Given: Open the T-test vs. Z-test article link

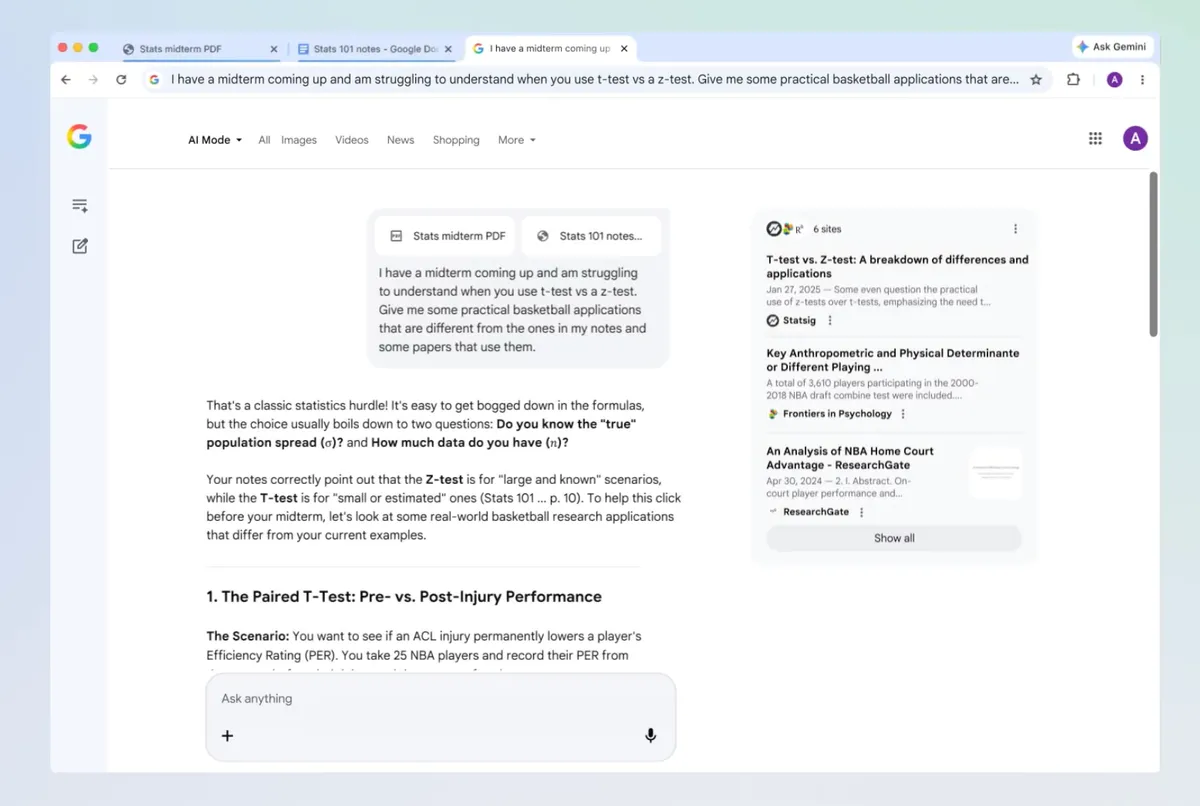Looking at the screenshot, I should 896,266.
